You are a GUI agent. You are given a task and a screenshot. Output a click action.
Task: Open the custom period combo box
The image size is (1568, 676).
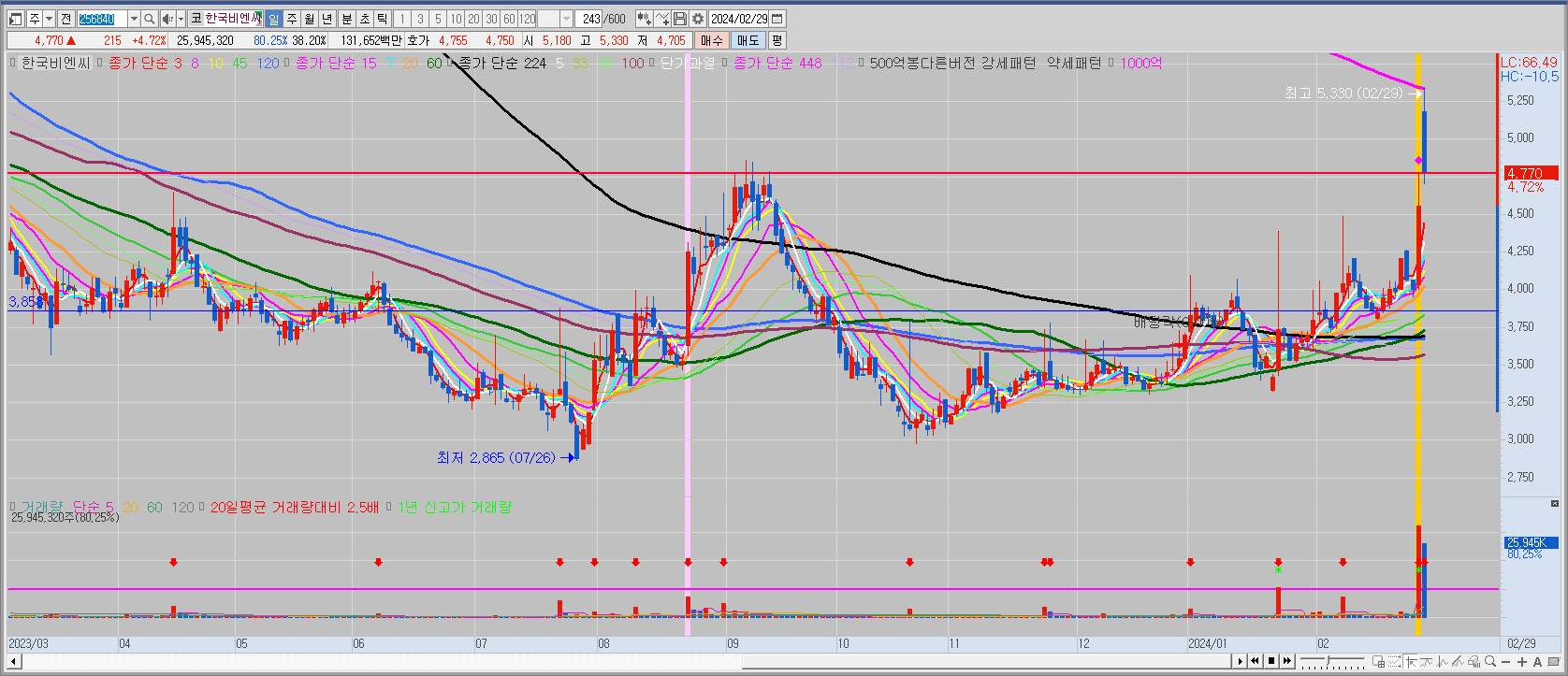(556, 19)
